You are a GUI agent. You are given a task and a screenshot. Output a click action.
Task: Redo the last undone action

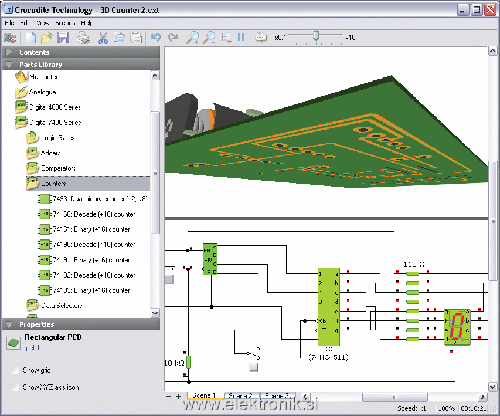pyautogui.click(x=173, y=37)
